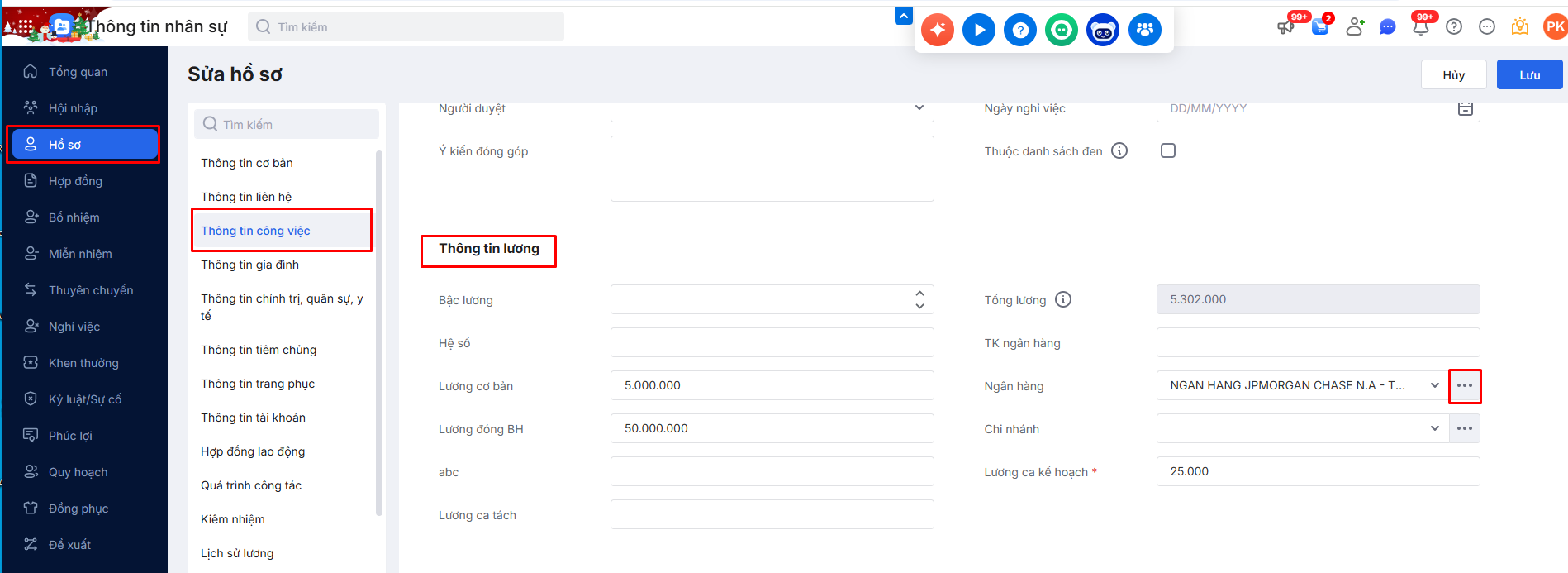Image resolution: width=1568 pixels, height=573 pixels.
Task: Toggle the Thuộc danh sách đen checkbox
Action: [1168, 150]
